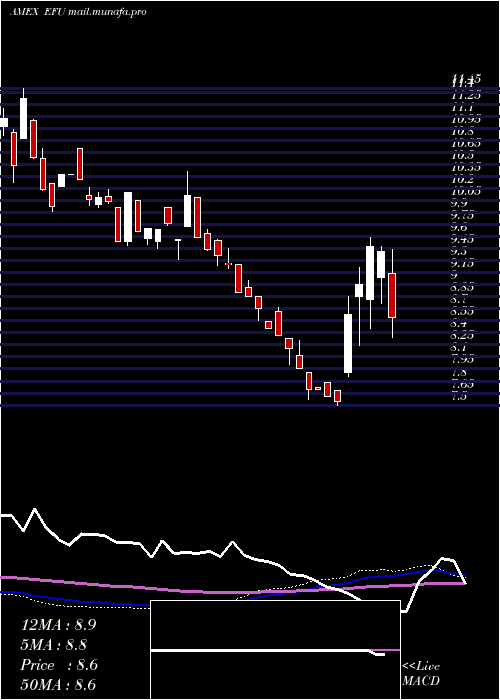Click the AMEX EFU mail.munafa.pro chart title

tap(78, 12)
